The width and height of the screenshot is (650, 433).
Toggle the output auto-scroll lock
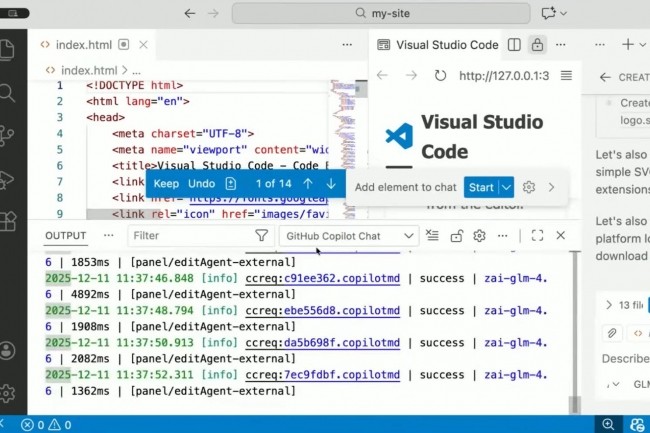coord(456,236)
